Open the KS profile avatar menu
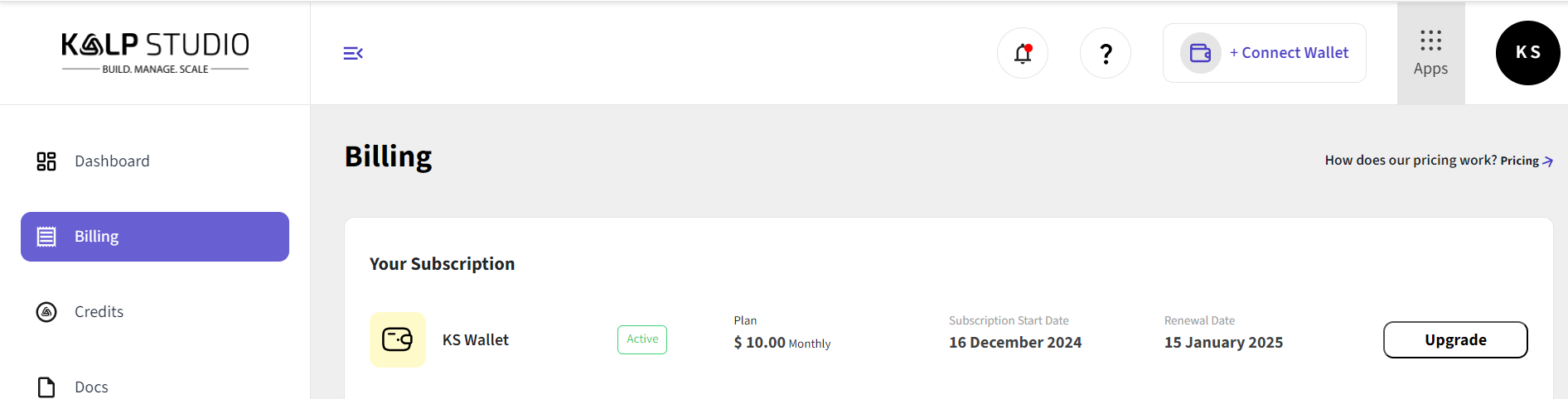The image size is (1568, 399). [1527, 53]
